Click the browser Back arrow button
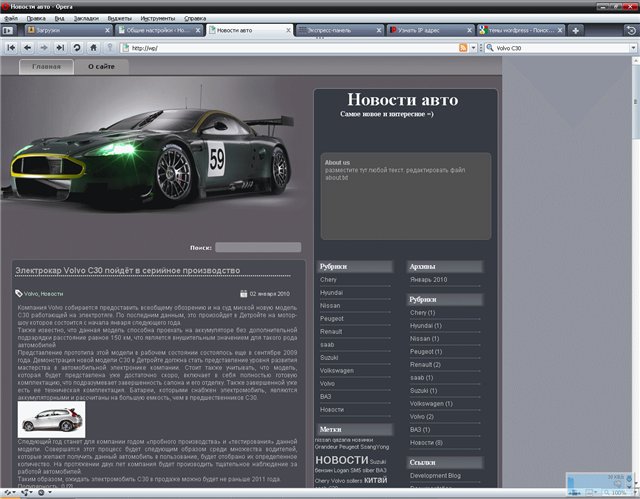Screen dimensions: 640x499 pyautogui.click(x=27, y=47)
